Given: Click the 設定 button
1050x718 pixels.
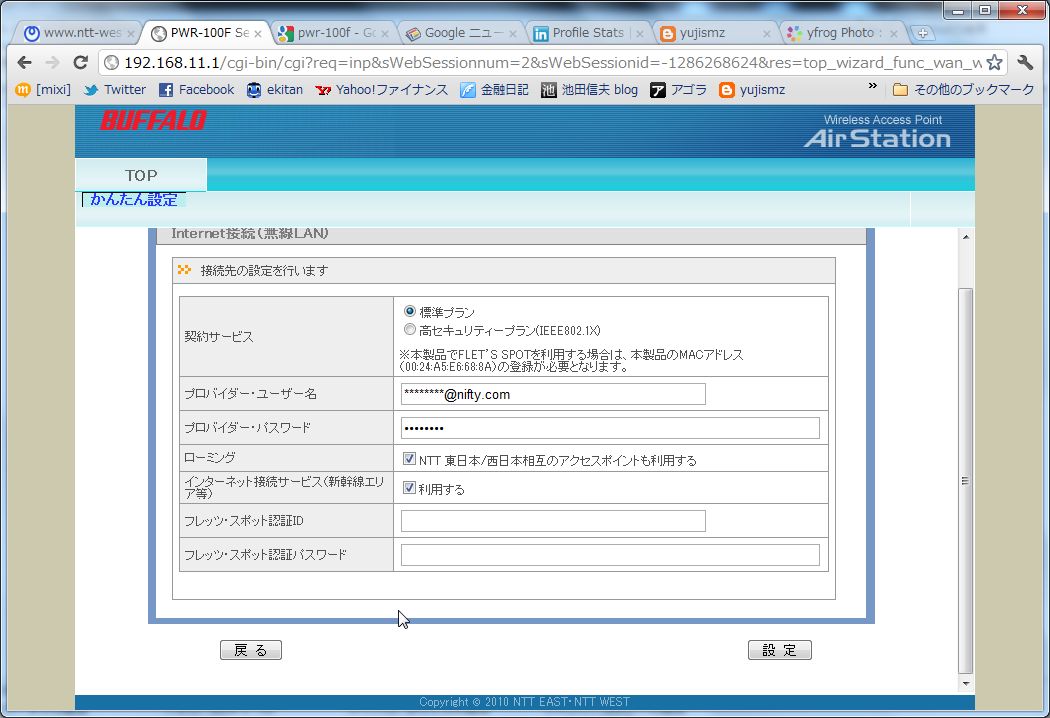Looking at the screenshot, I should click(779, 650).
